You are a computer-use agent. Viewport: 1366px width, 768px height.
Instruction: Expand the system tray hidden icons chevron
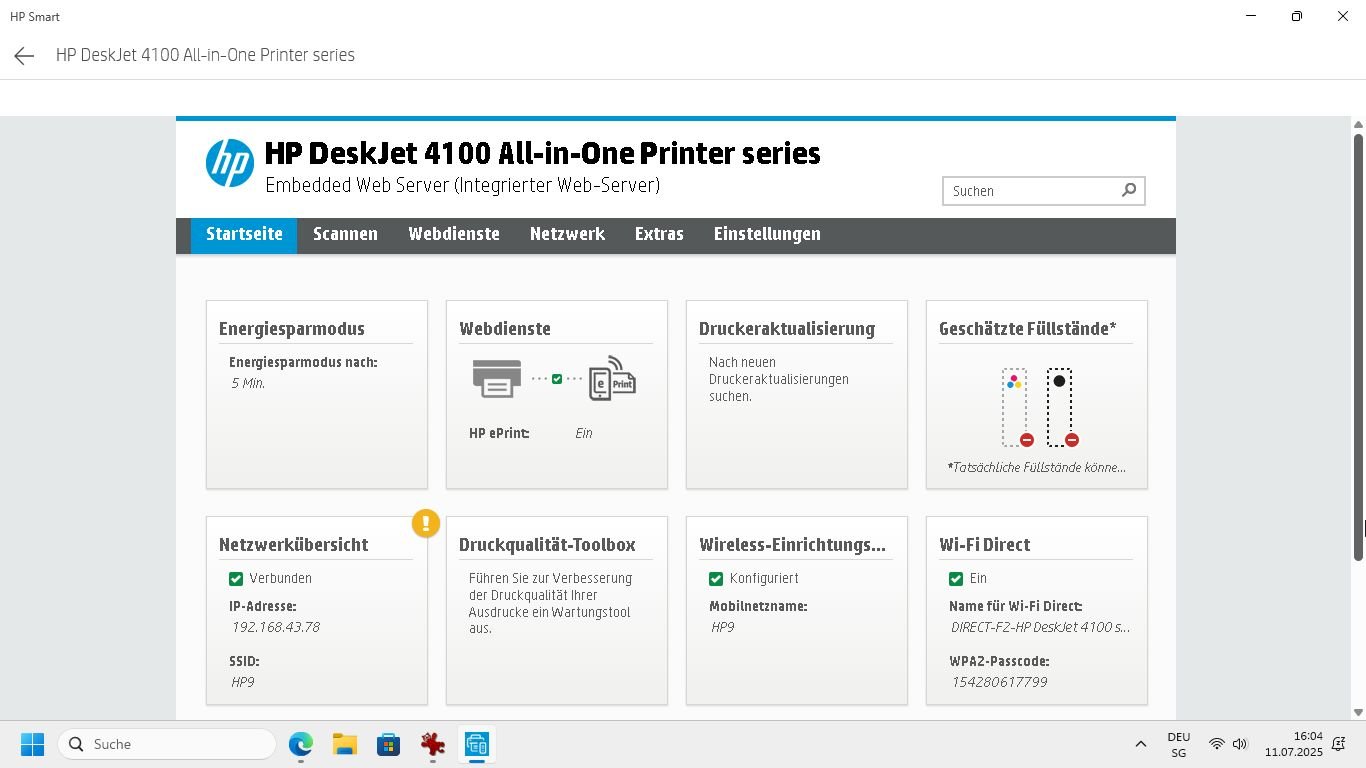1140,744
